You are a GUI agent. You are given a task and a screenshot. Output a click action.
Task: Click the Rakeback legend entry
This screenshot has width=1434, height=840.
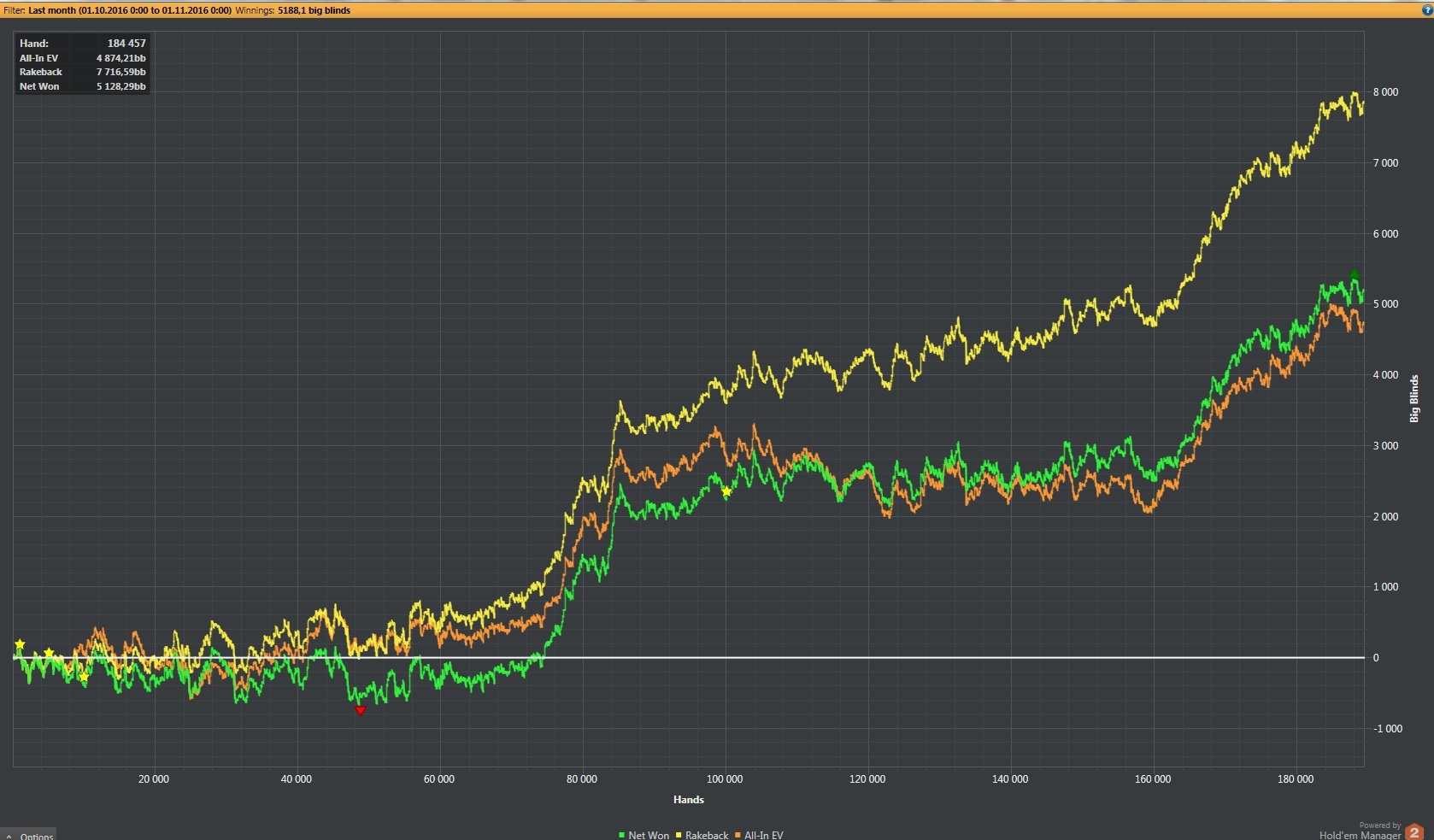click(702, 835)
